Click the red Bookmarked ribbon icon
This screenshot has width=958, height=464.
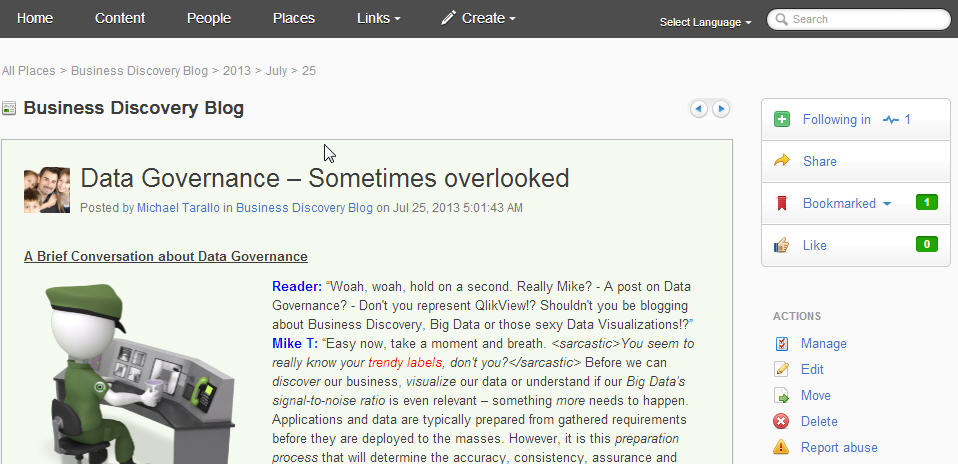(x=782, y=204)
